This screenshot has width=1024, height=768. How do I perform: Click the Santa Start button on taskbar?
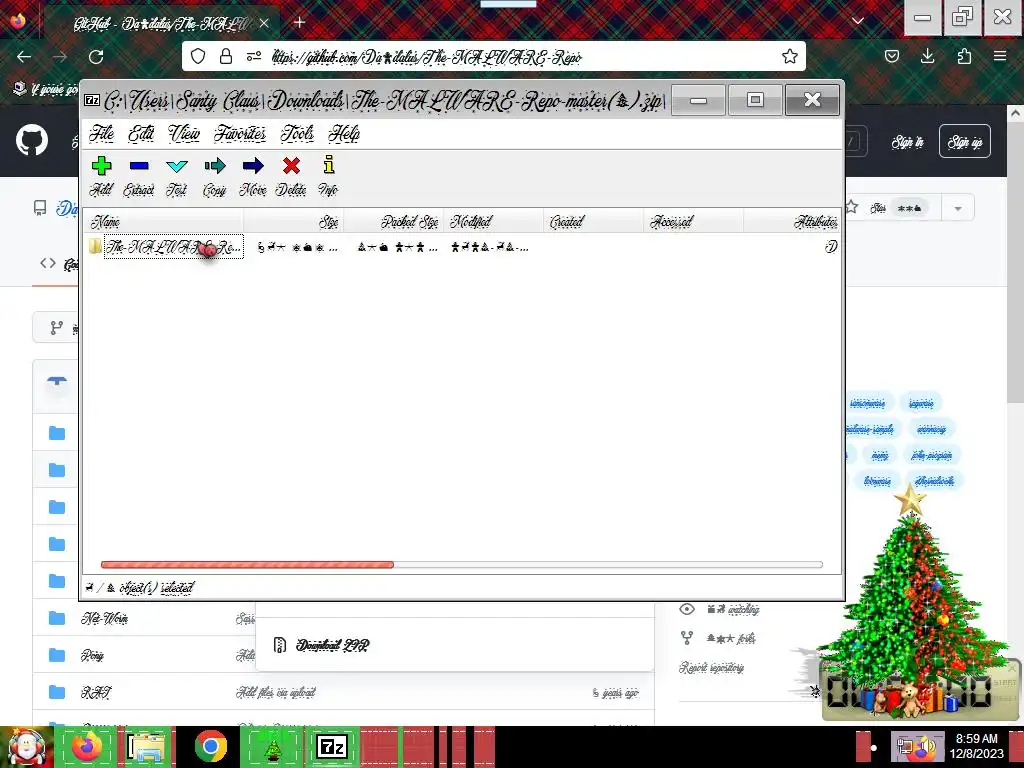(26, 747)
